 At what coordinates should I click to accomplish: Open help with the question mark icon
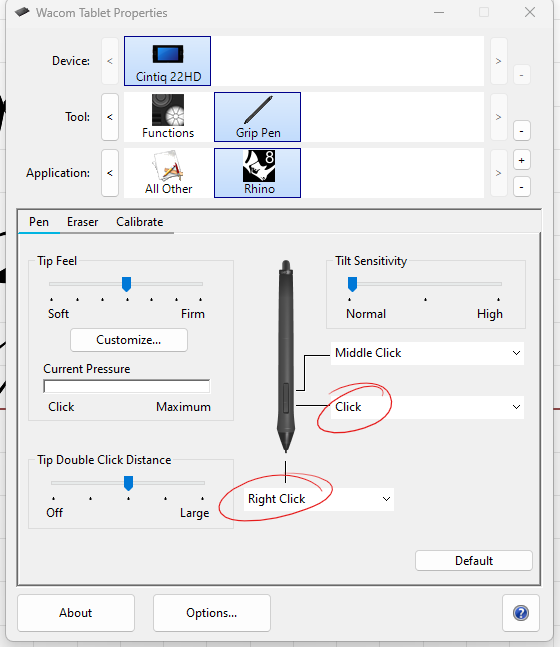(521, 613)
